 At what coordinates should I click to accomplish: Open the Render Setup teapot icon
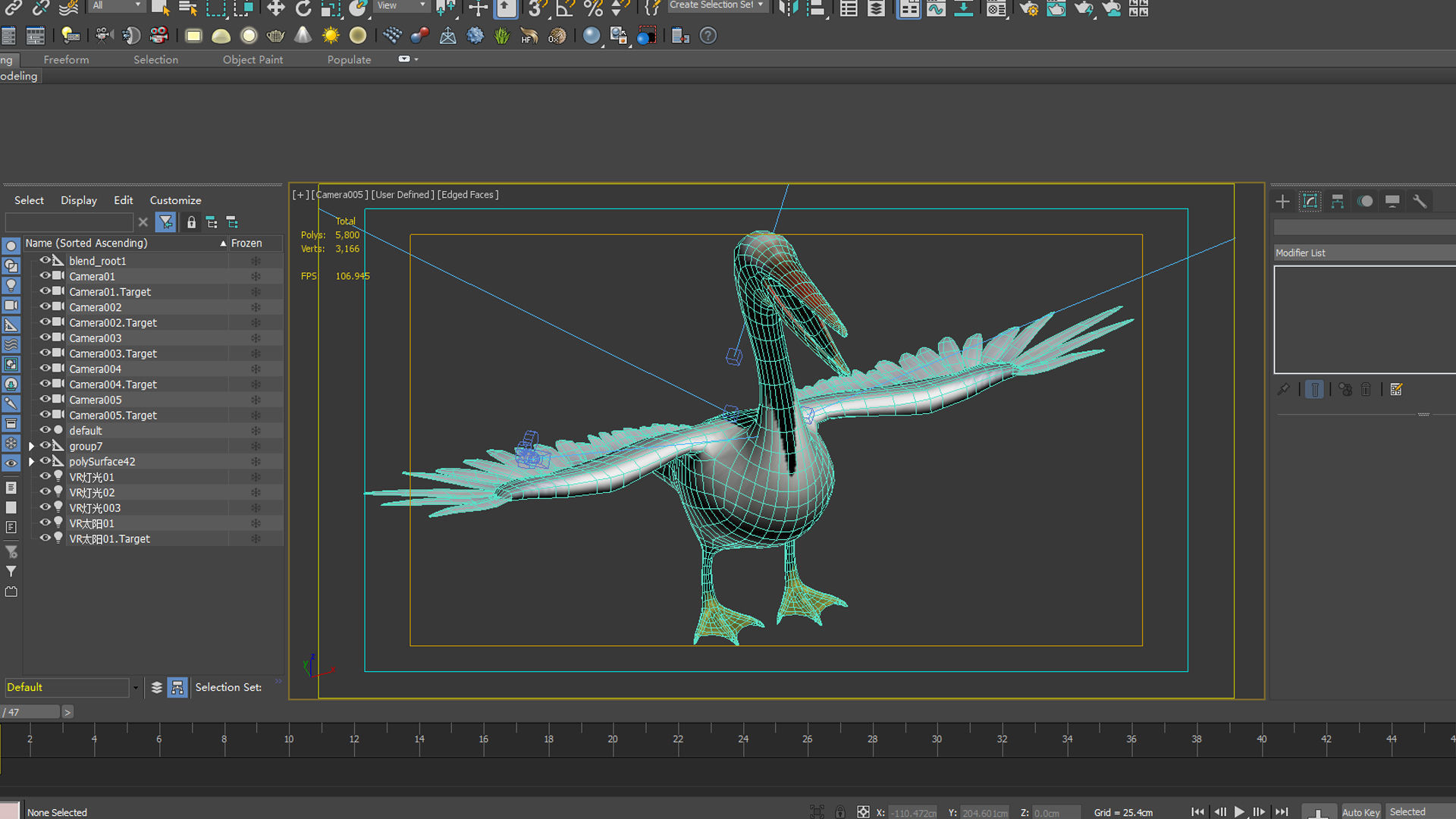[1028, 8]
